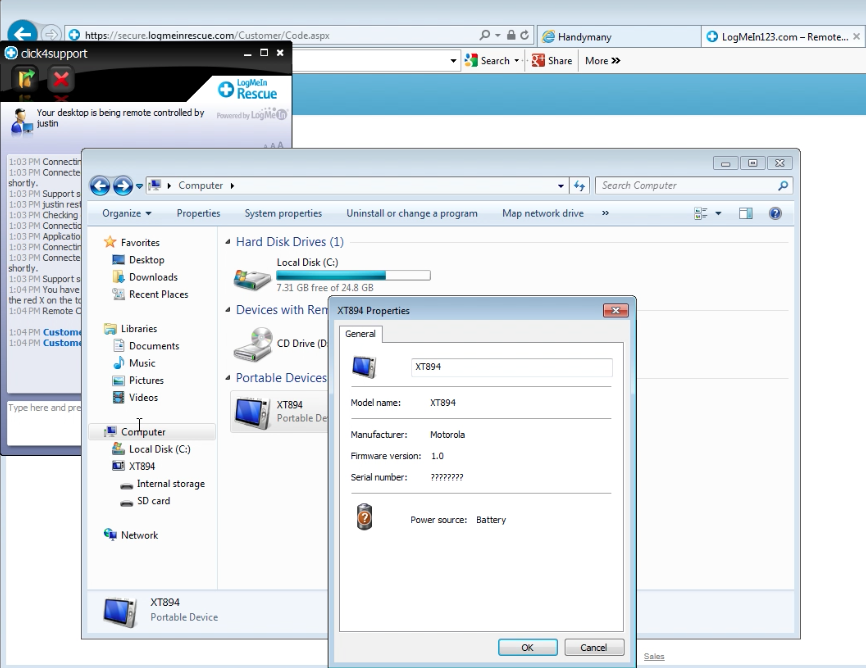
Task: Open Downloads in the Favorites list
Action: pyautogui.click(x=153, y=277)
